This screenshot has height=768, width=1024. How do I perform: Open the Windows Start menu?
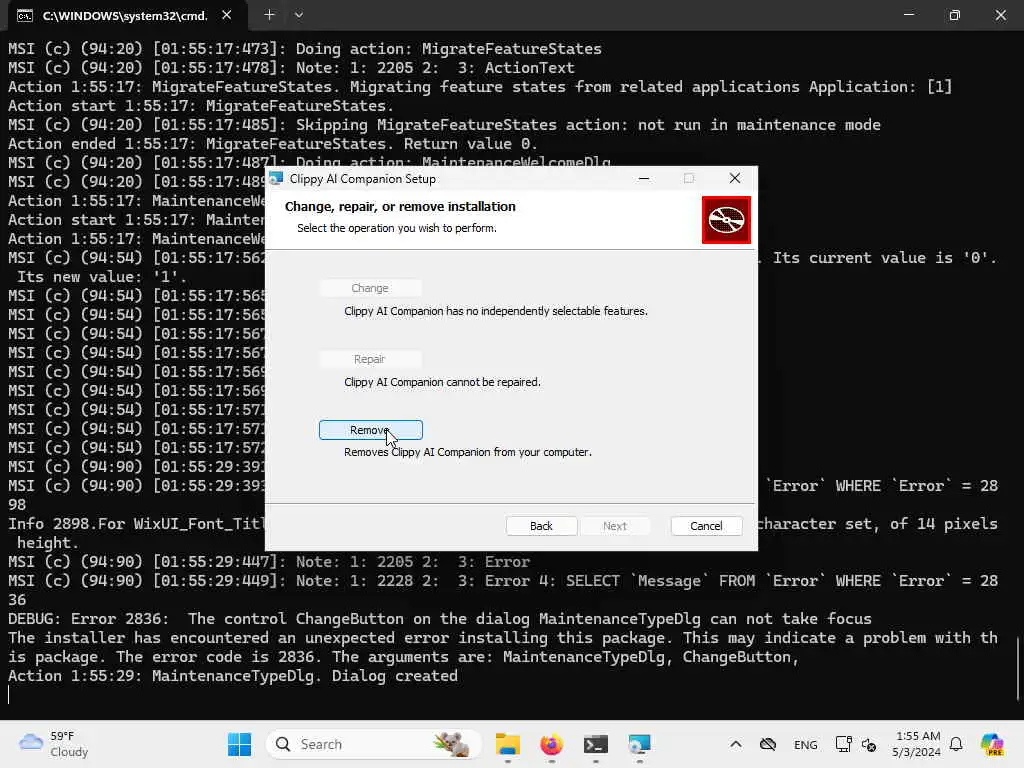[239, 744]
